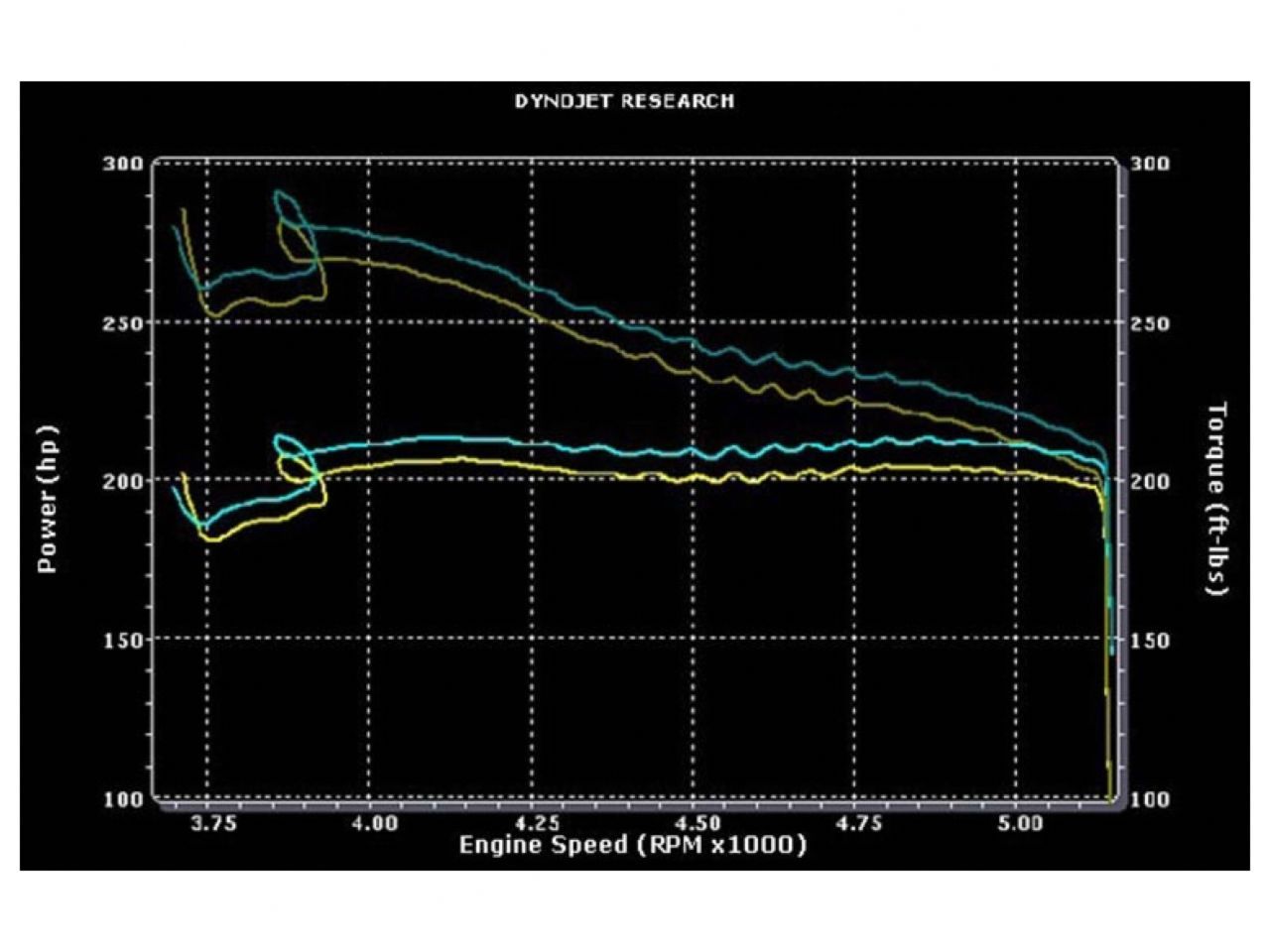The width and height of the screenshot is (1270, 952).
Task: Click the Engine Speed (RPM x1000) label
Action: click(633, 845)
